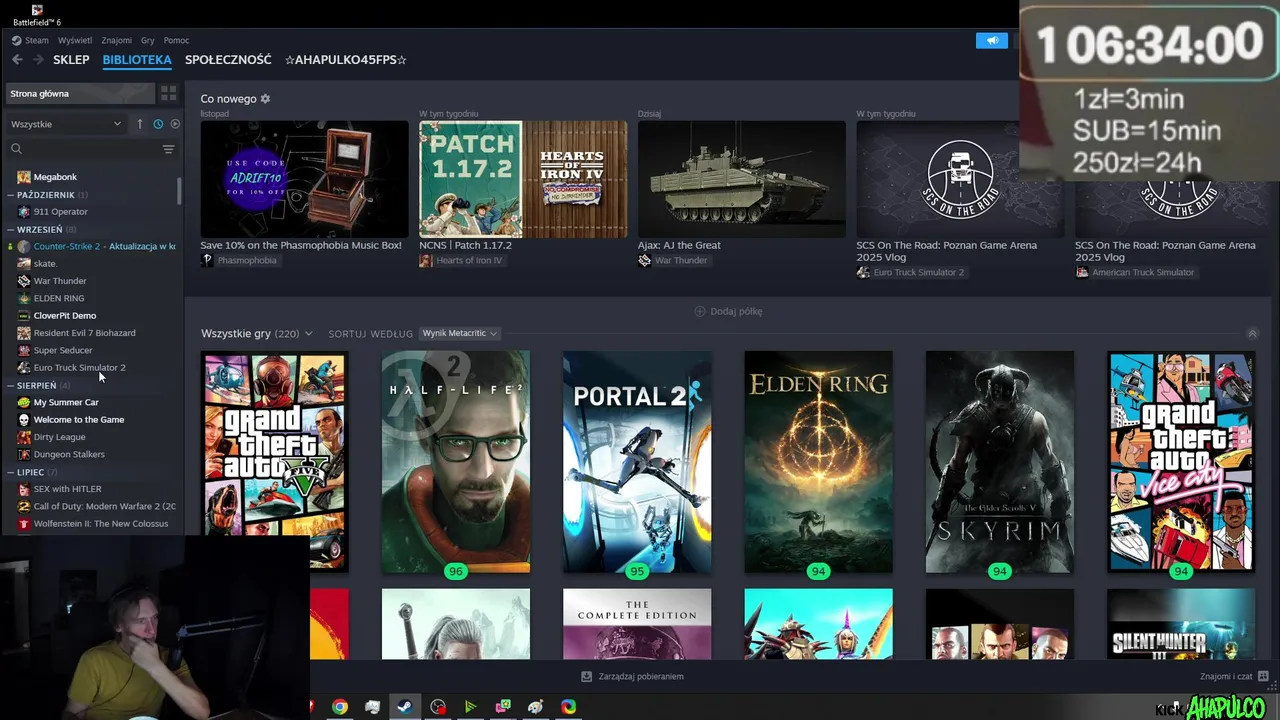Open the ☆AHAPULKO45FPS☆ profile tab

click(345, 60)
